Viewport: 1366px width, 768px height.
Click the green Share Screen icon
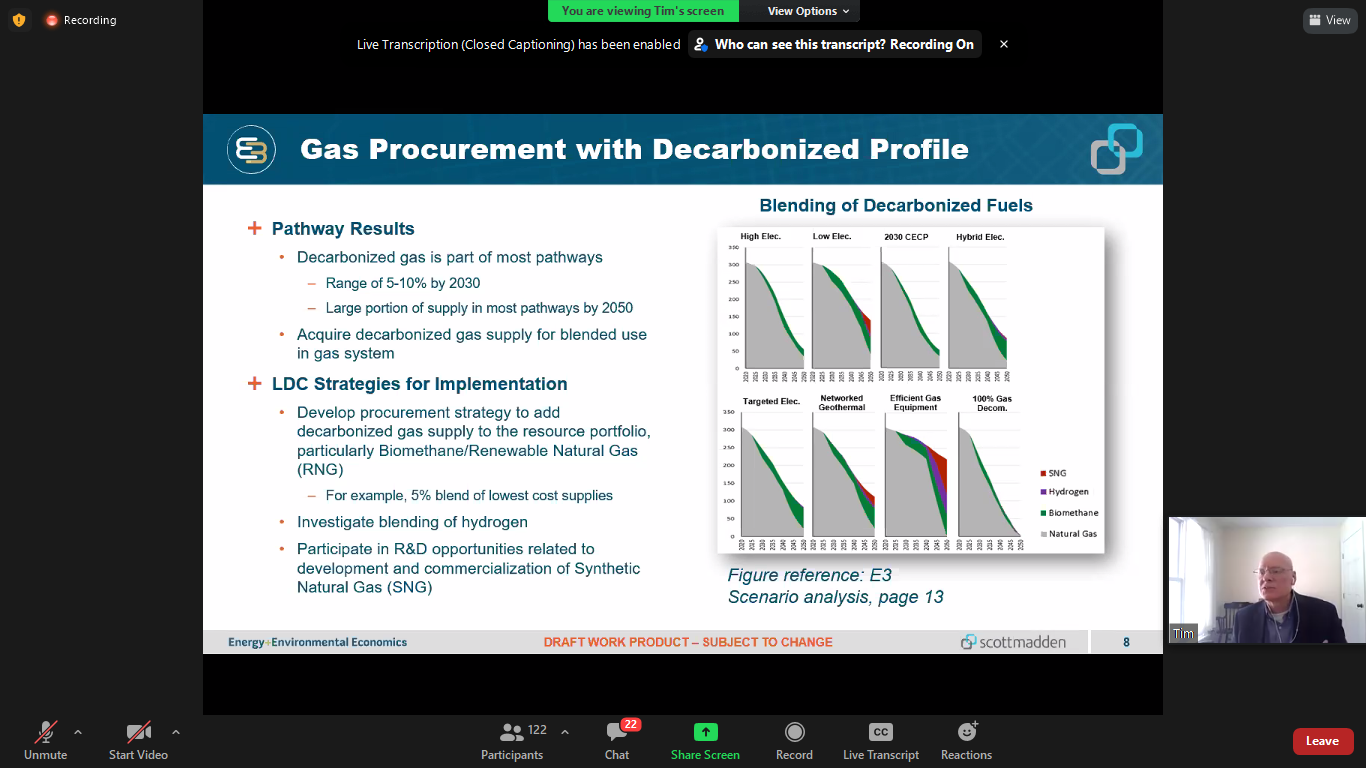[x=705, y=732]
